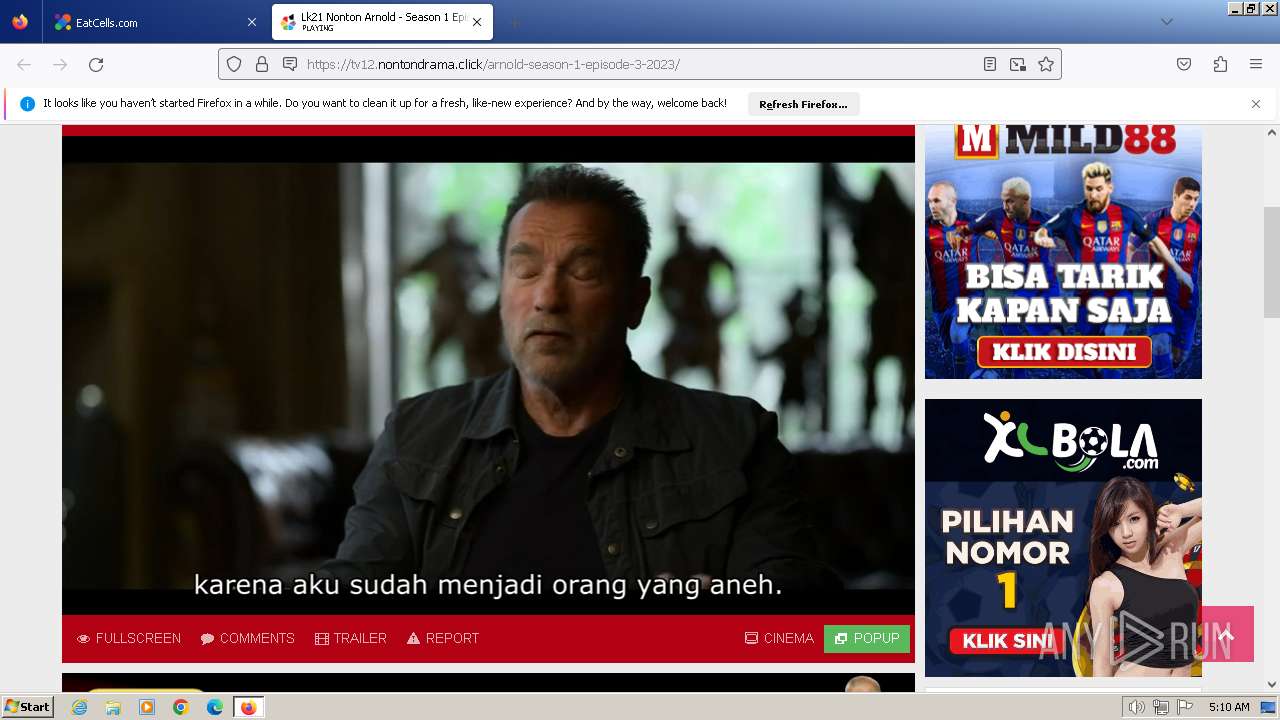Click the page scrollbar thumb
1280x720 pixels.
click(1272, 262)
